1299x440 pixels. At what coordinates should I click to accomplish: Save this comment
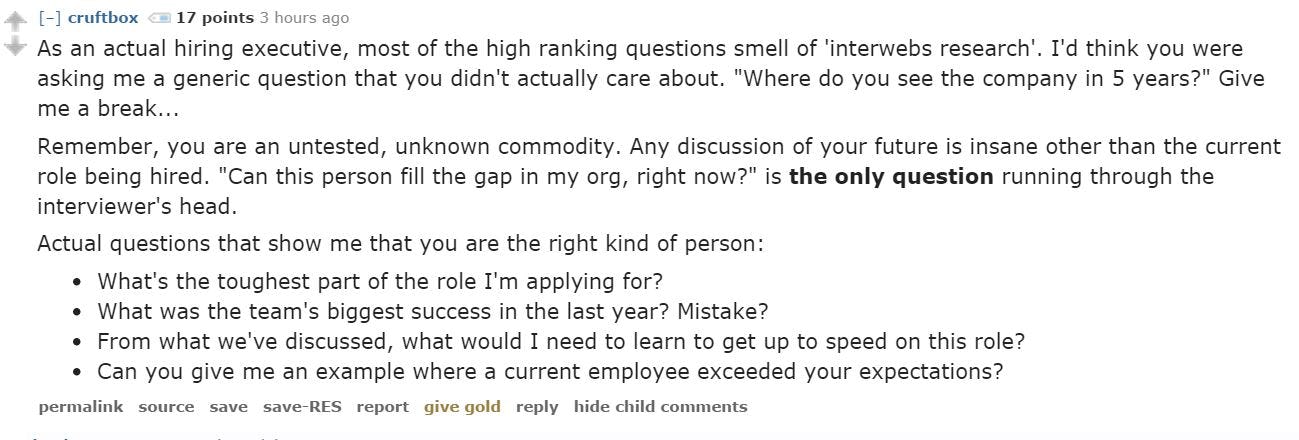coord(228,407)
